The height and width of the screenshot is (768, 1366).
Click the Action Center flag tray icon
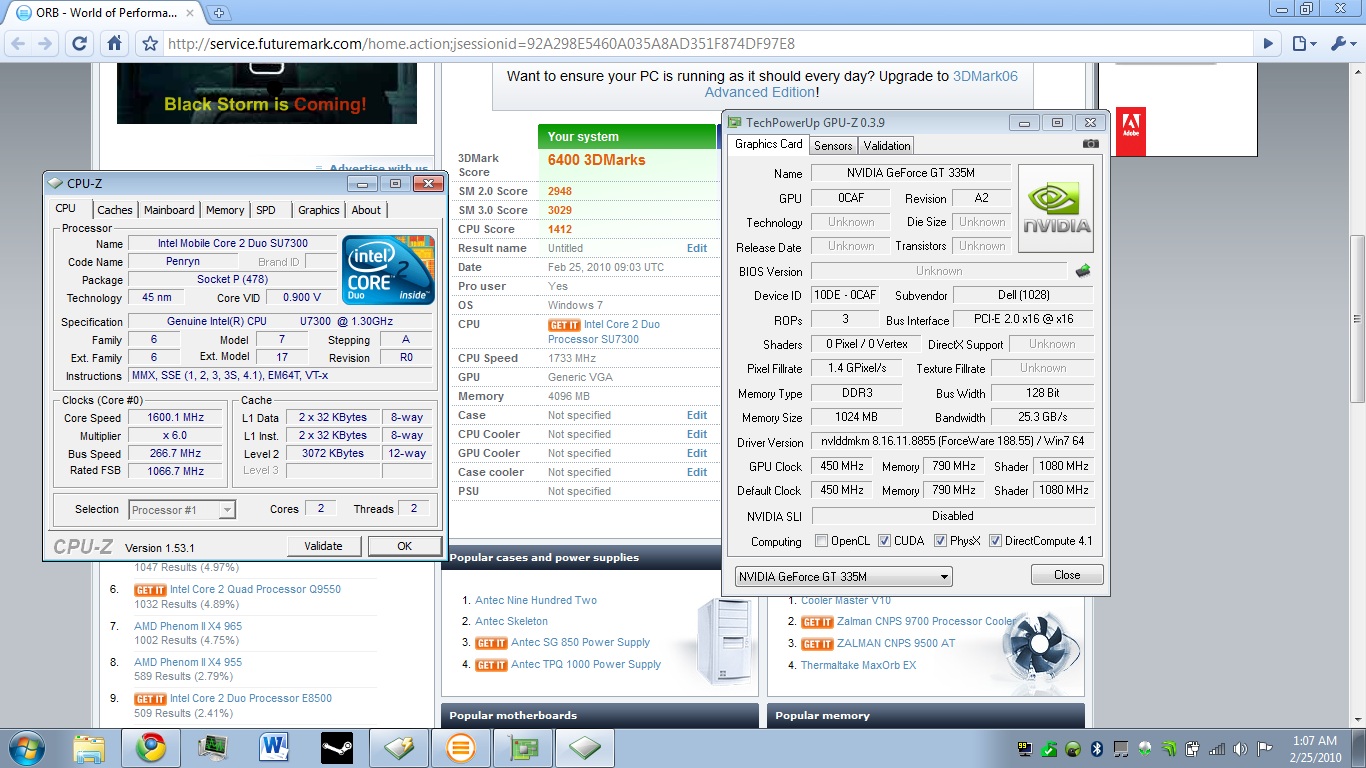(1265, 748)
